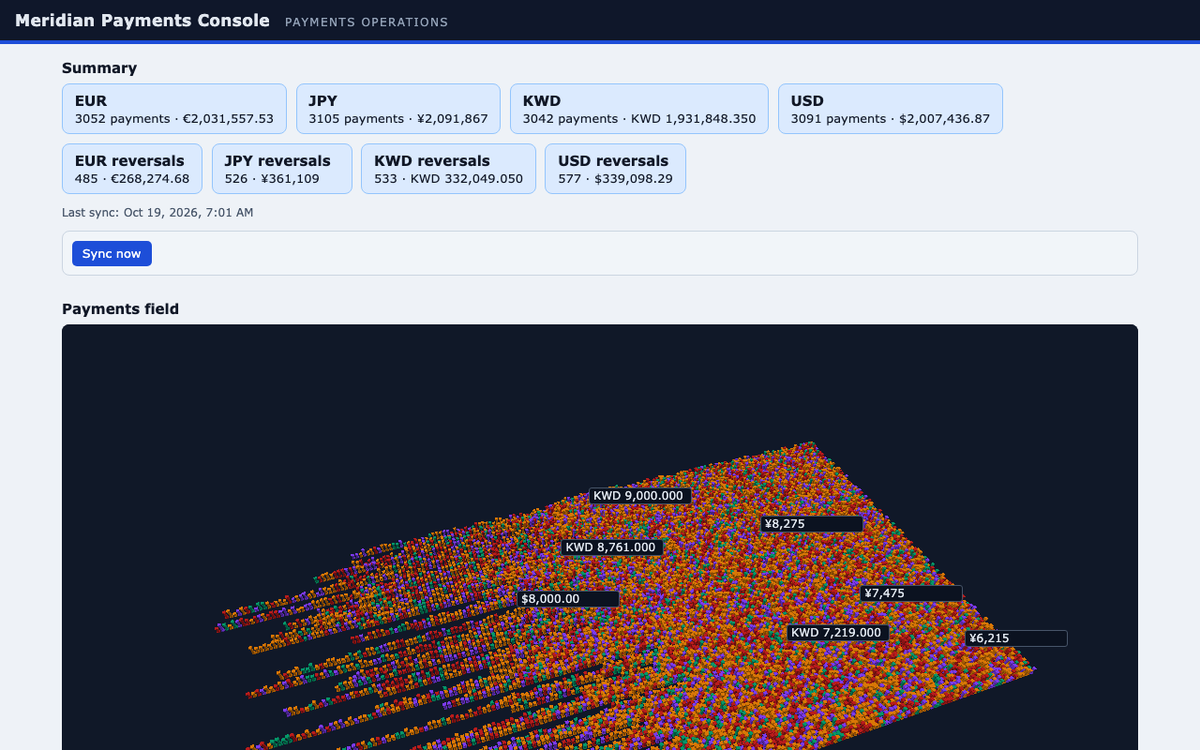
Task: Click the ¥8,275 chart label
Action: click(812, 524)
